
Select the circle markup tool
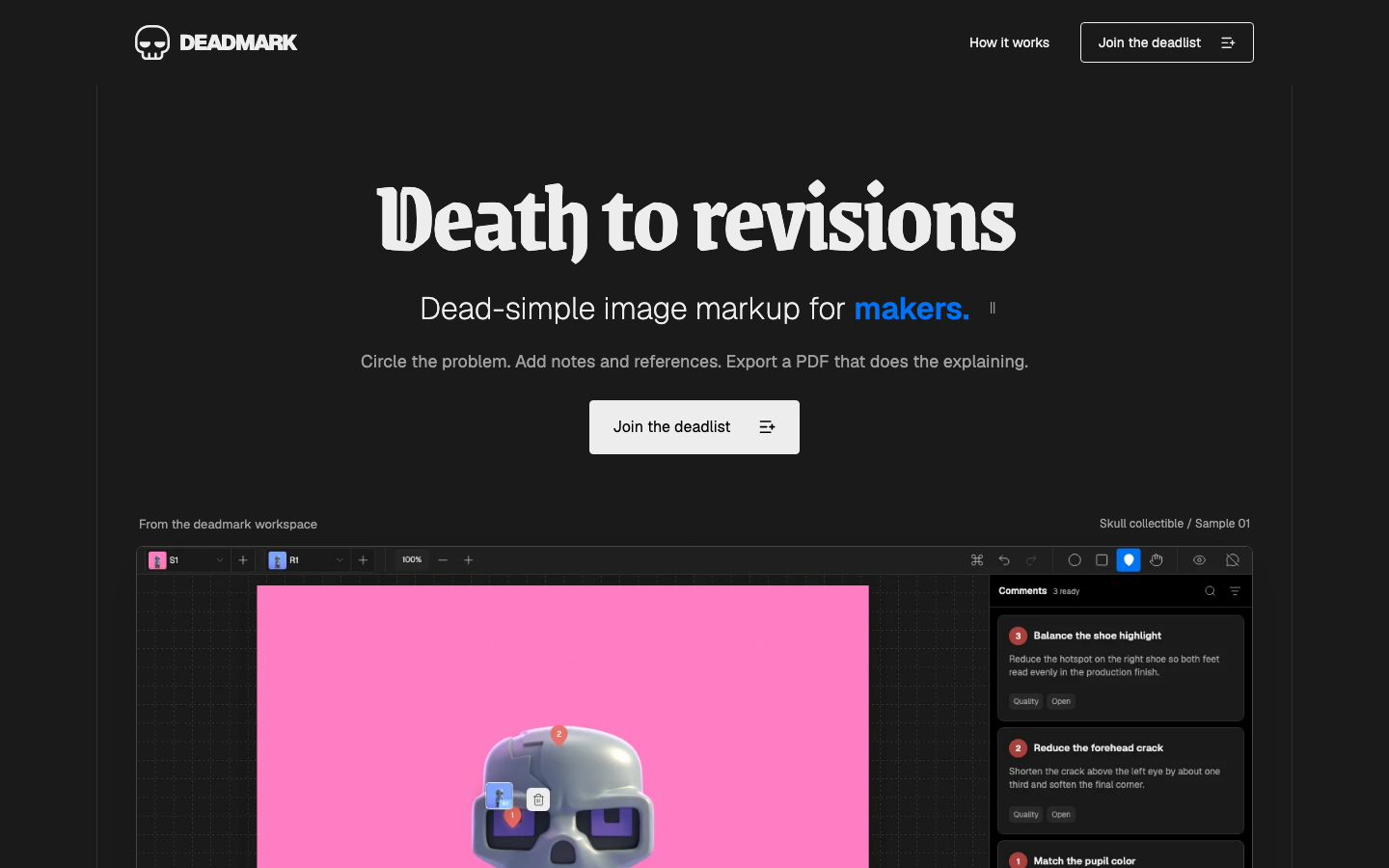point(1075,560)
